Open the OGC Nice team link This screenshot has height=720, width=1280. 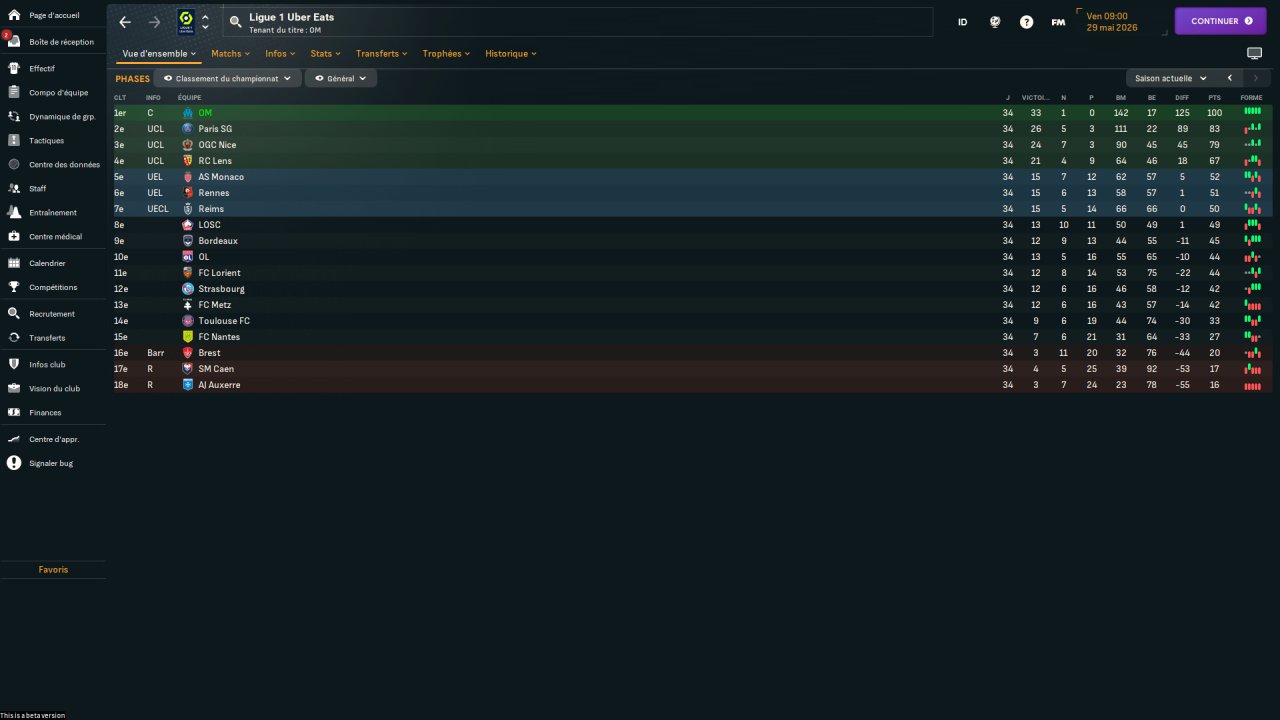[x=217, y=145]
